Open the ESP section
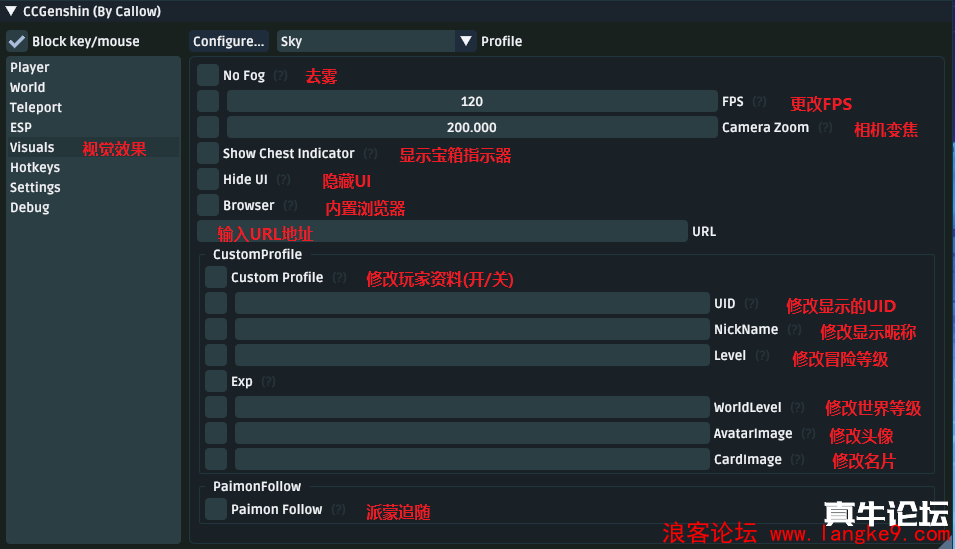955x549 pixels. [21, 127]
